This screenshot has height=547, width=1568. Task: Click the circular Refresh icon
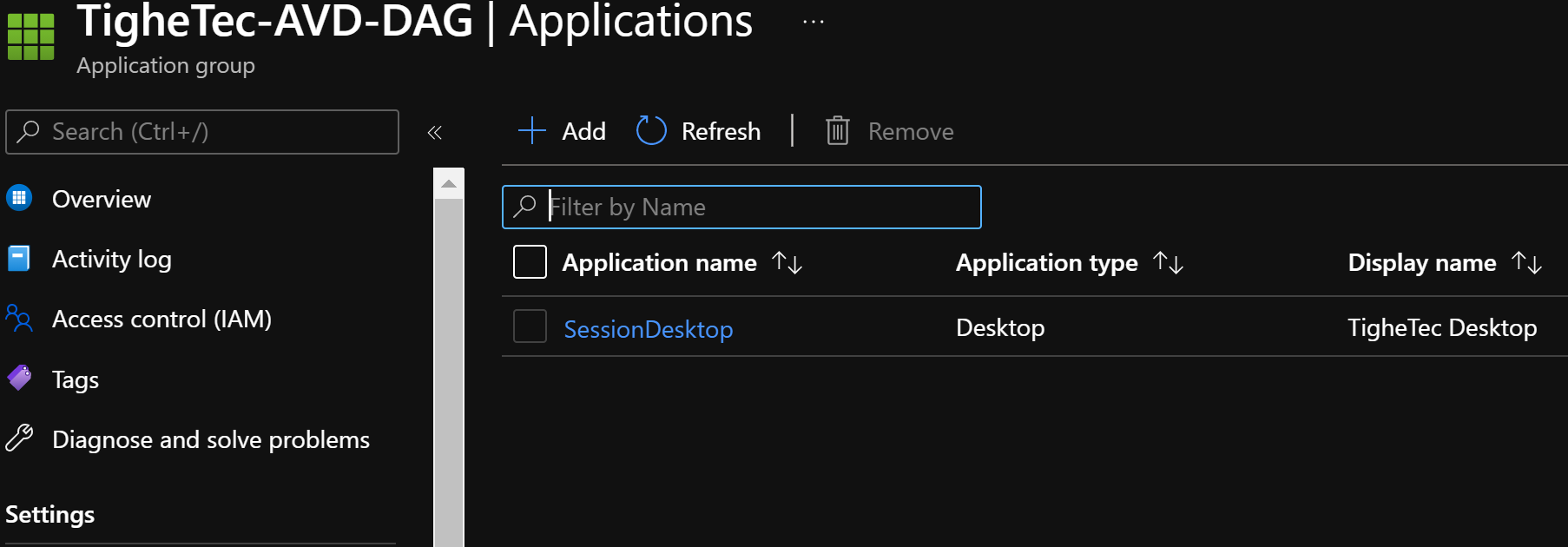click(651, 131)
